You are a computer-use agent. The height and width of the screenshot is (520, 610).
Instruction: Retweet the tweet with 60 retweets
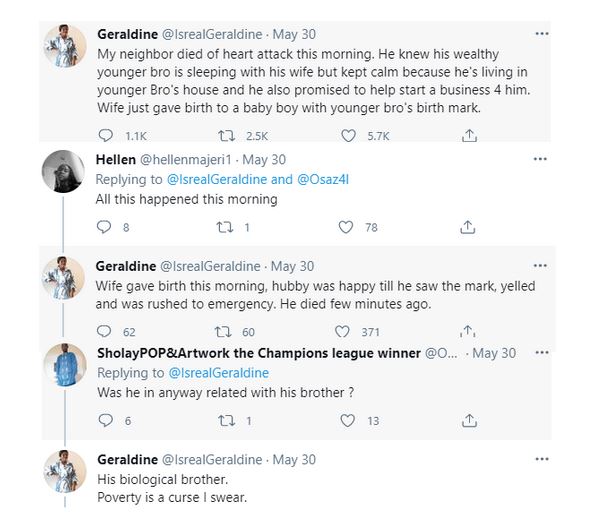click(224, 331)
